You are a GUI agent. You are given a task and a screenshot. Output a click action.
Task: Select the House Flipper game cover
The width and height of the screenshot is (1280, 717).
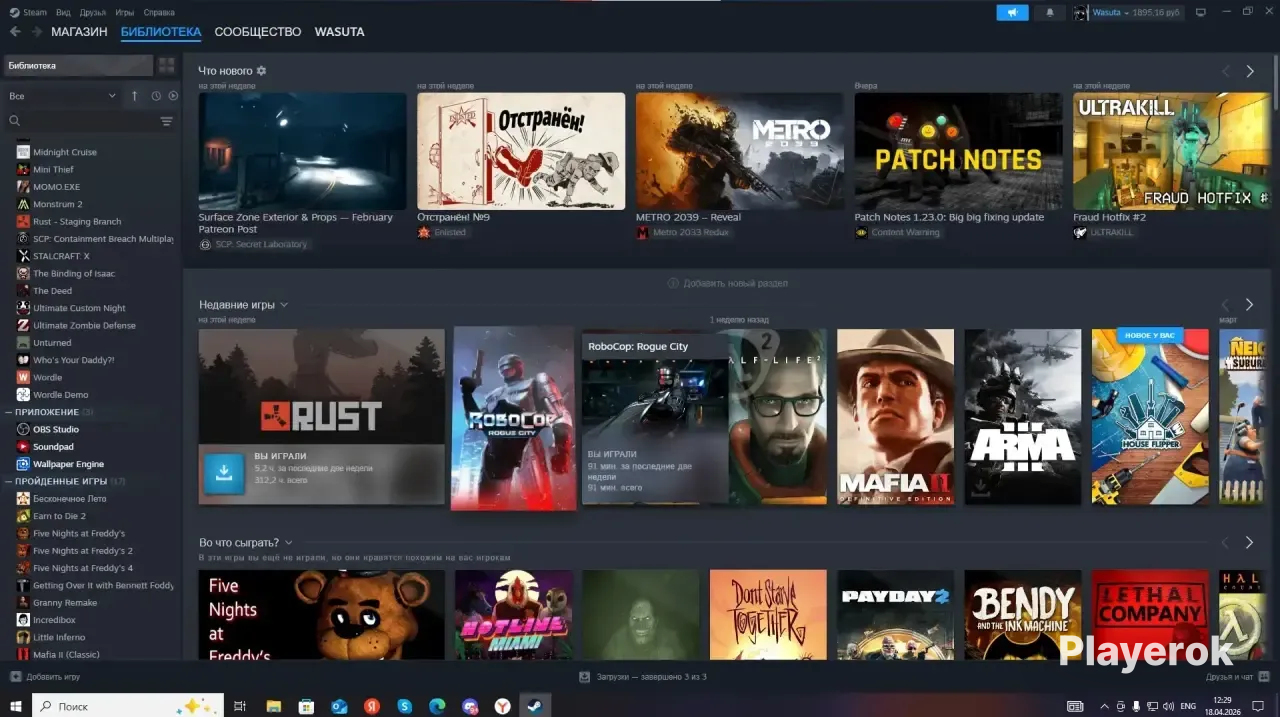point(1150,417)
